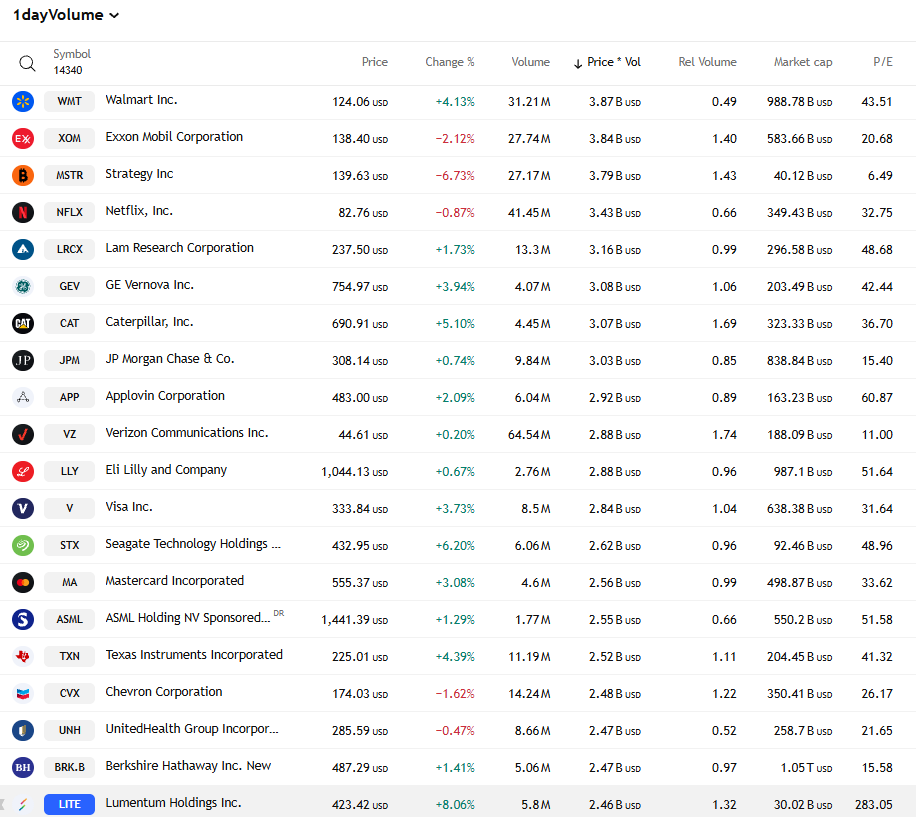Select Texas Instruments Incorporated name
This screenshot has width=916, height=817.
194,655
